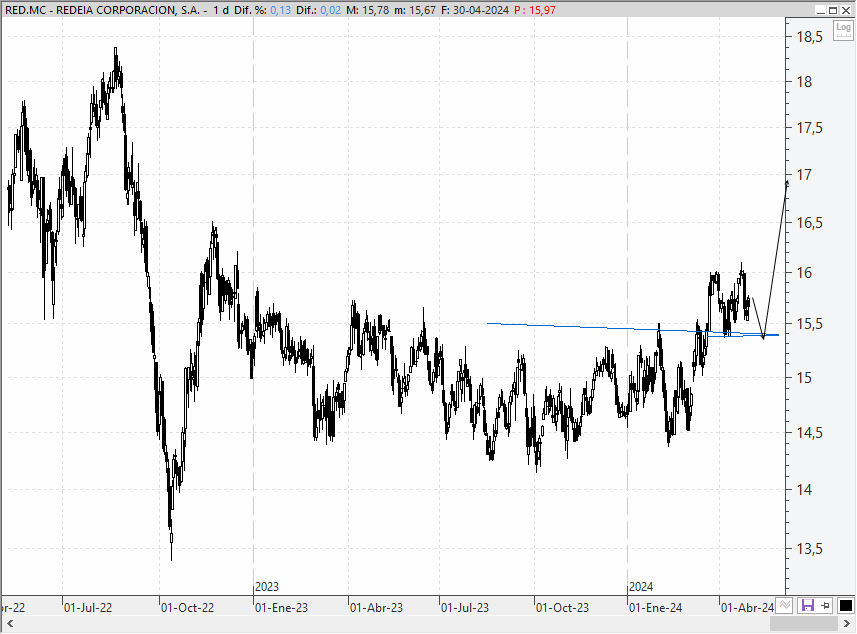Click the red price P: 15,97
Image resolution: width=857 pixels, height=634 pixels.
(535, 10)
